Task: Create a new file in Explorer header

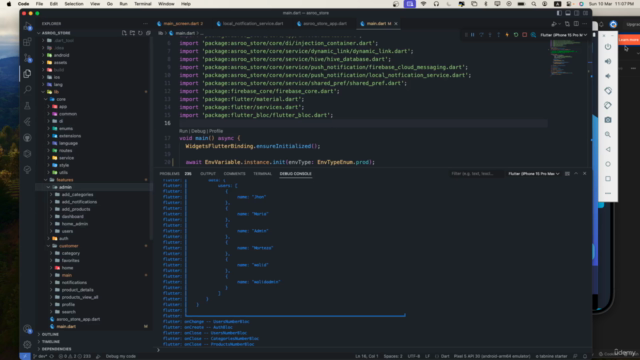Action: click(x=124, y=33)
